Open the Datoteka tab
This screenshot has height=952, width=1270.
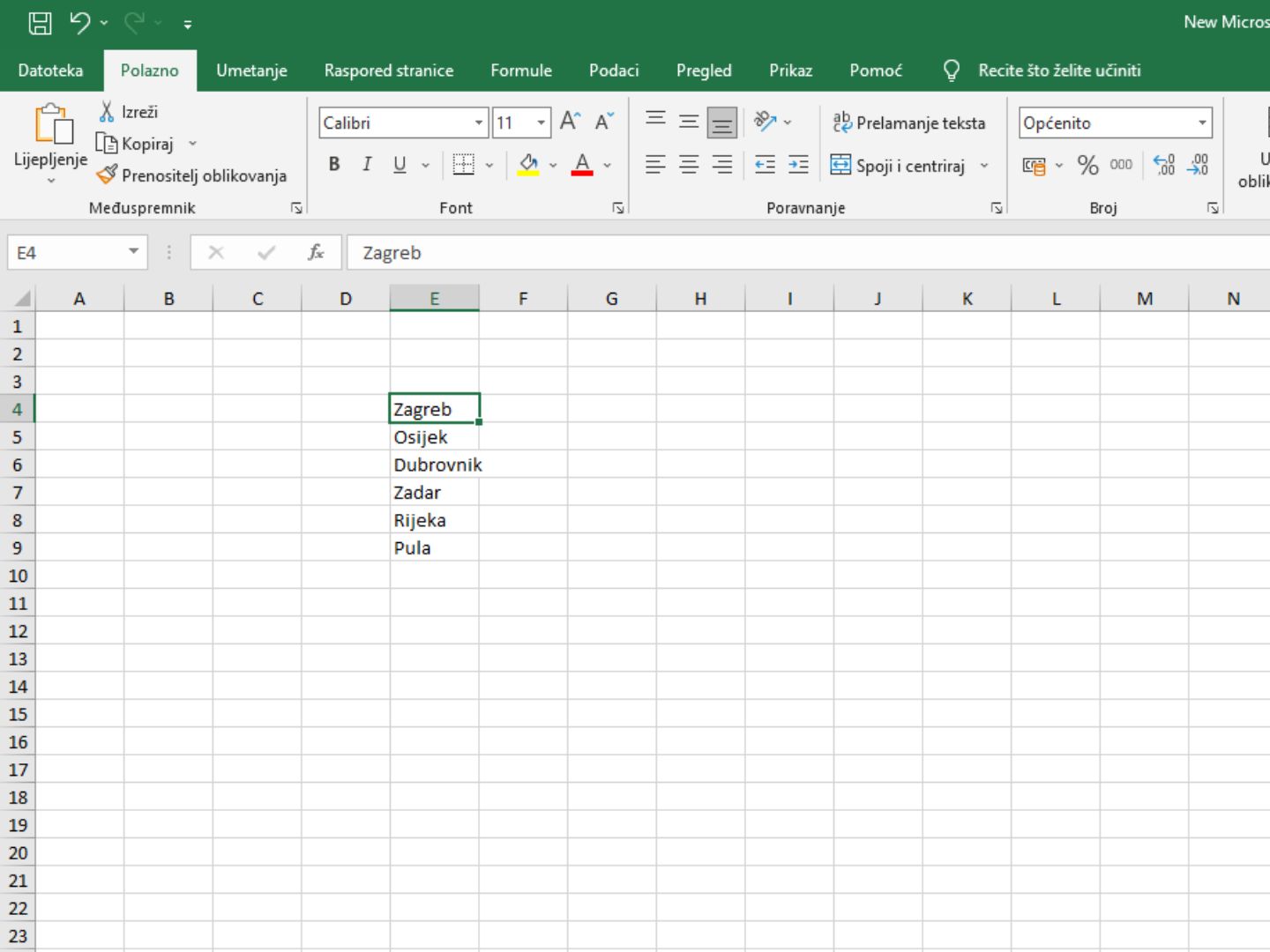(x=50, y=71)
